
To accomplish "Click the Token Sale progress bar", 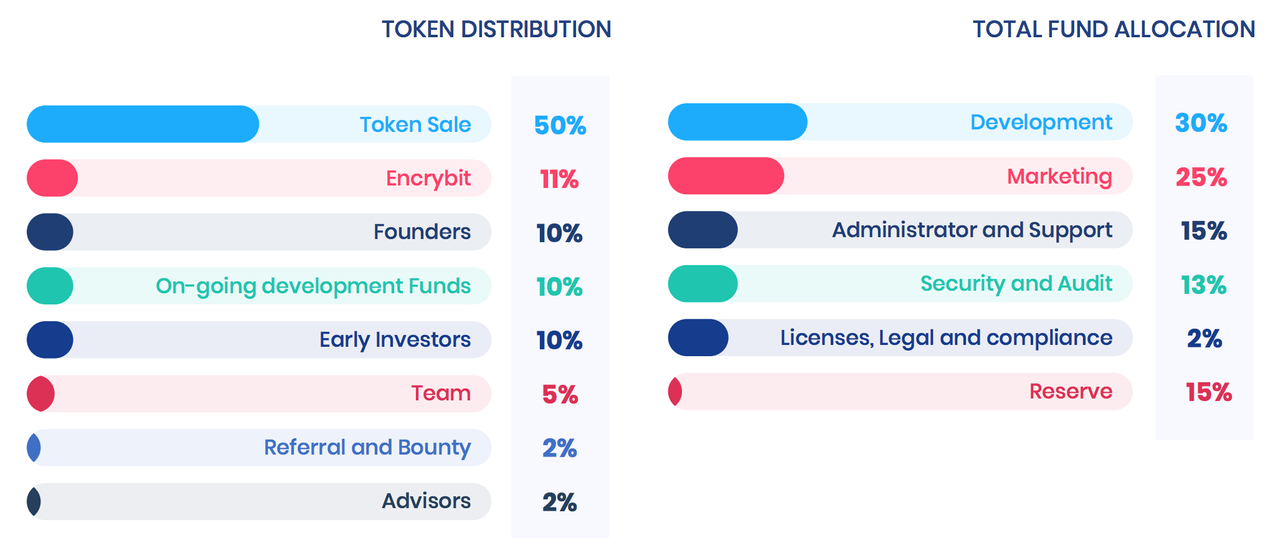I will point(259,124).
